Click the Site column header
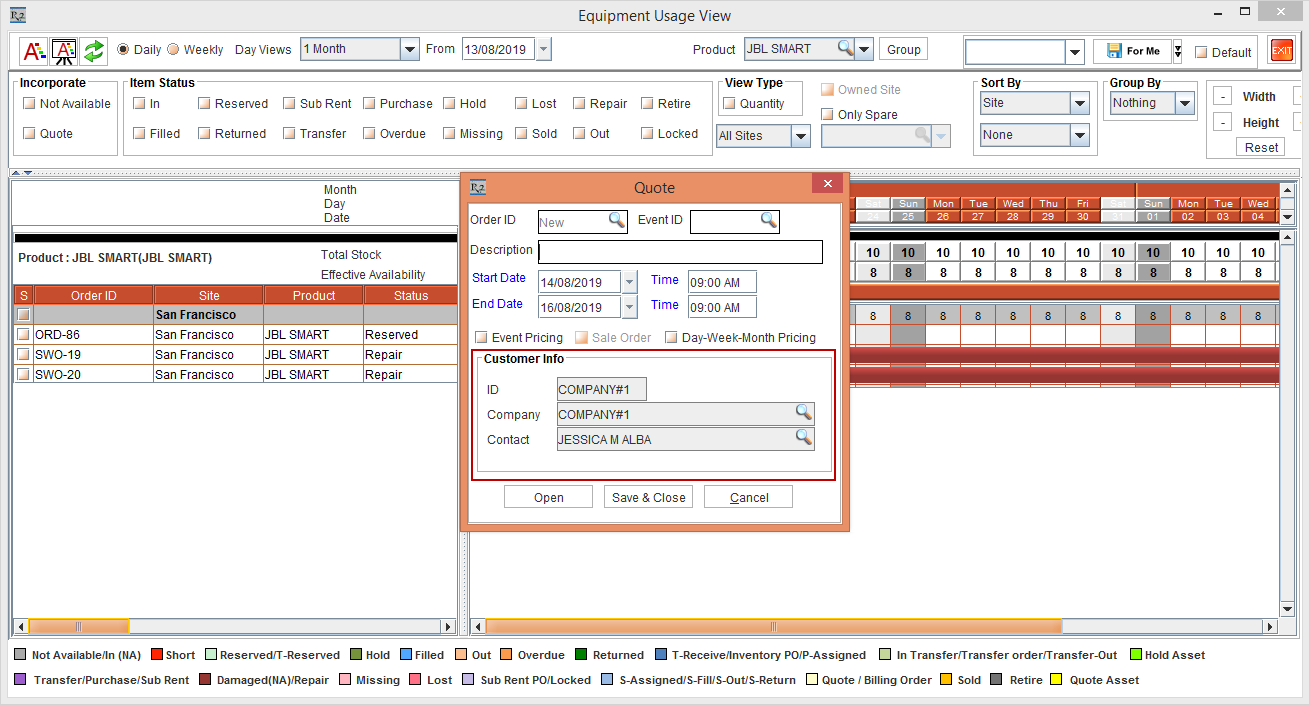Image resolution: width=1310 pixels, height=705 pixels. (x=209, y=295)
